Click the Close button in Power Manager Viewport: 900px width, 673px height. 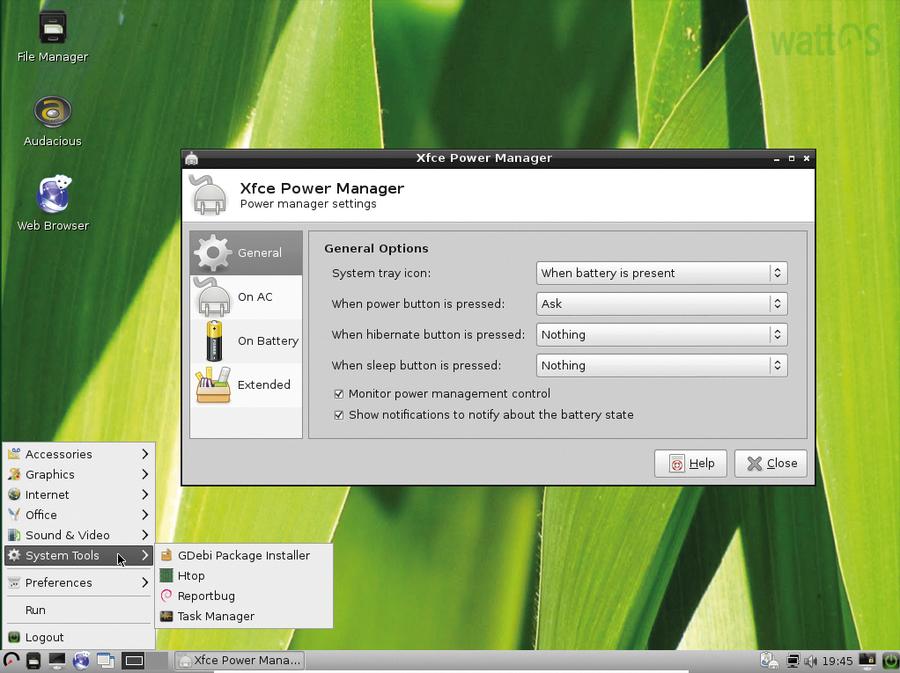click(771, 464)
